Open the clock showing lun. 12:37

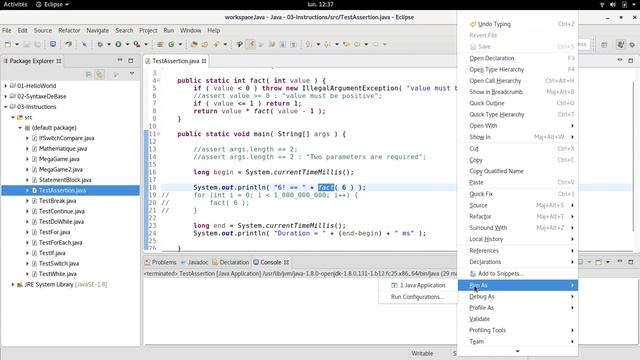320,4
